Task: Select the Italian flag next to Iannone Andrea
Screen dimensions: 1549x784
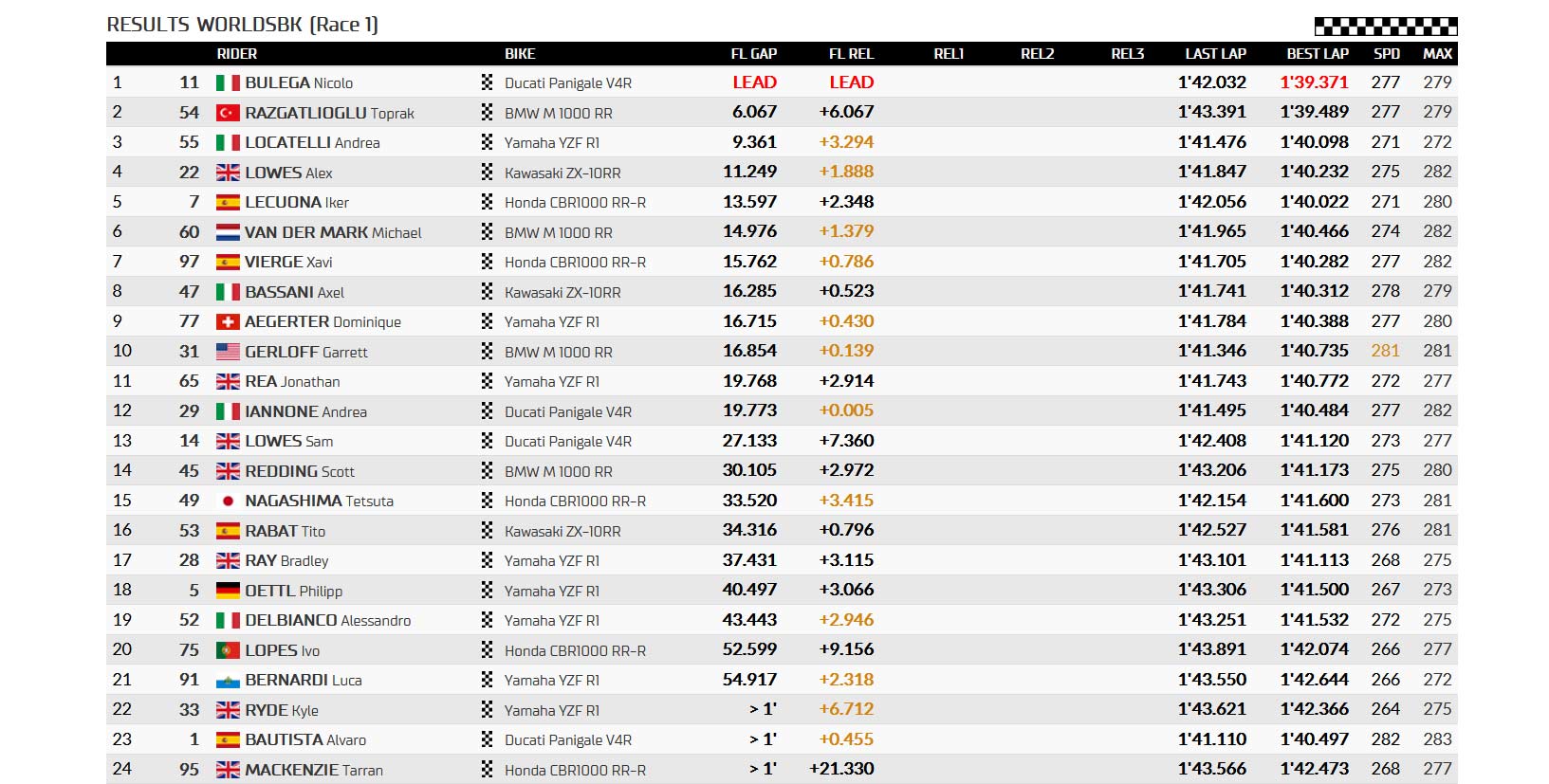Action: 228,411
